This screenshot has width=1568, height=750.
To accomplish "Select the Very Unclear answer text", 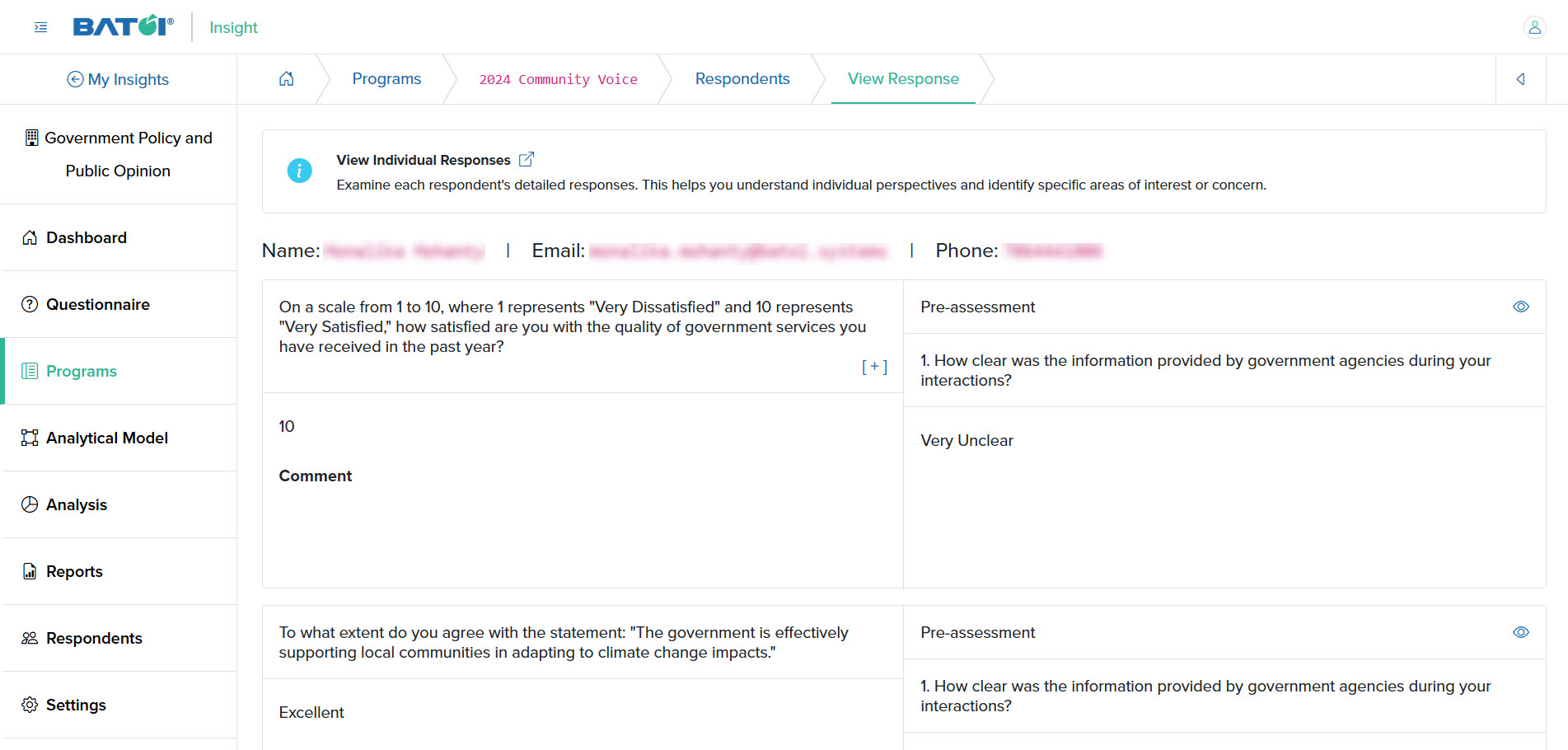I will click(x=967, y=440).
